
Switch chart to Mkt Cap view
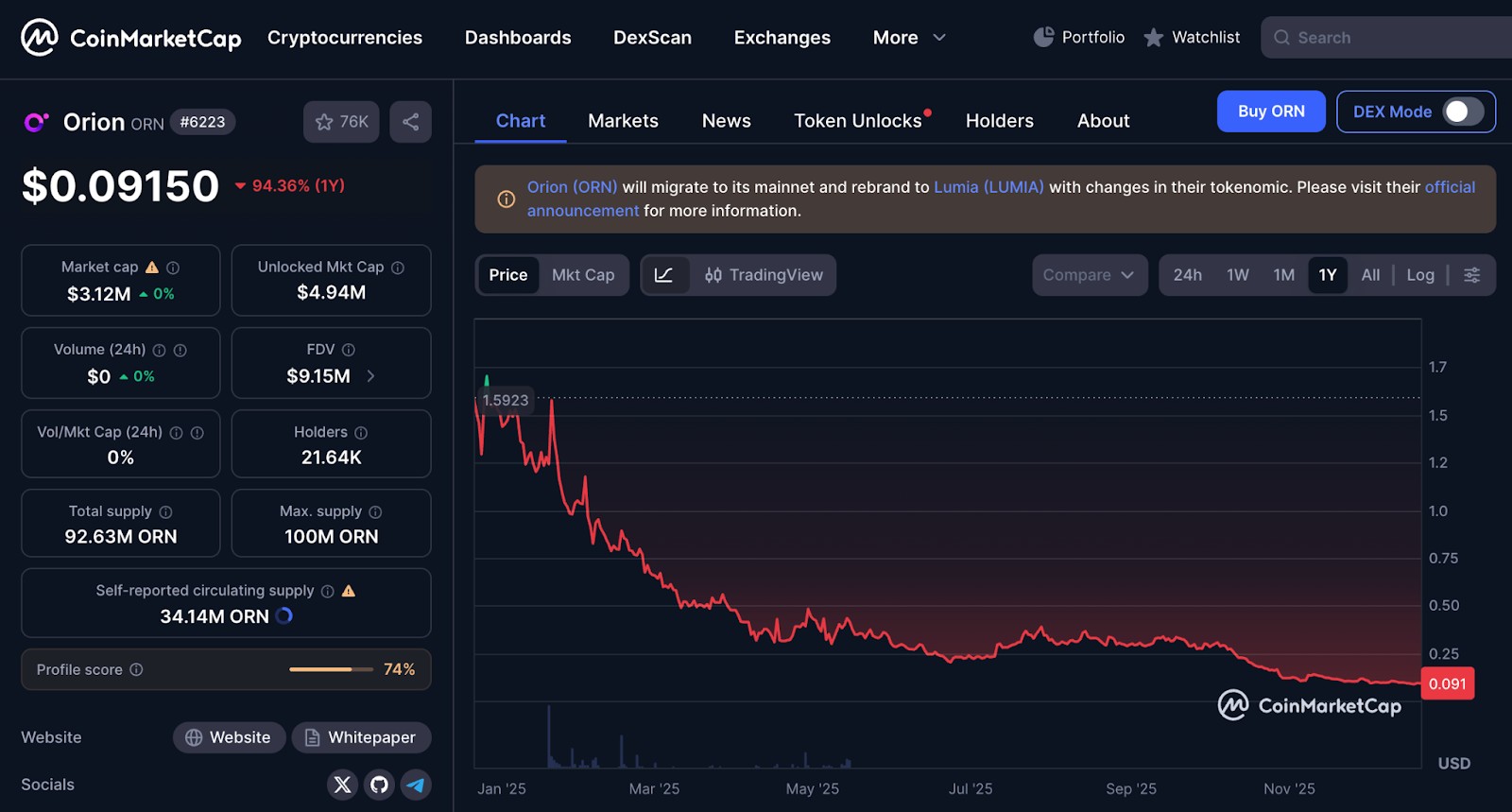coord(583,275)
